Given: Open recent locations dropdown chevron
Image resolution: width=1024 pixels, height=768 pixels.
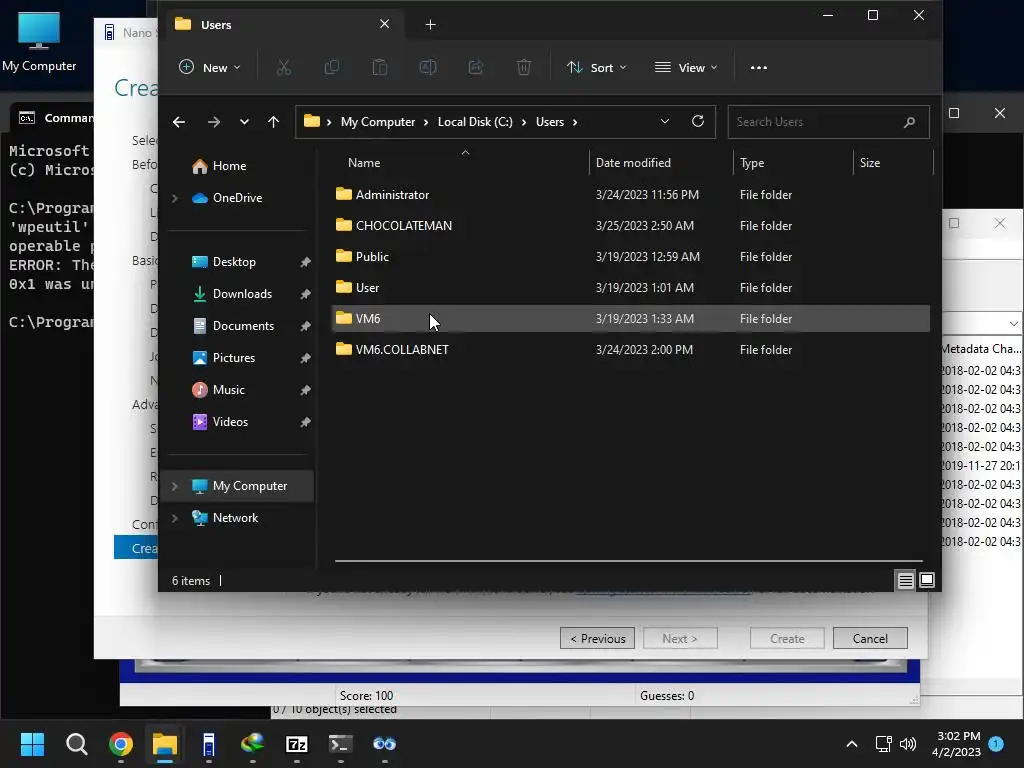Looking at the screenshot, I should 244,122.
